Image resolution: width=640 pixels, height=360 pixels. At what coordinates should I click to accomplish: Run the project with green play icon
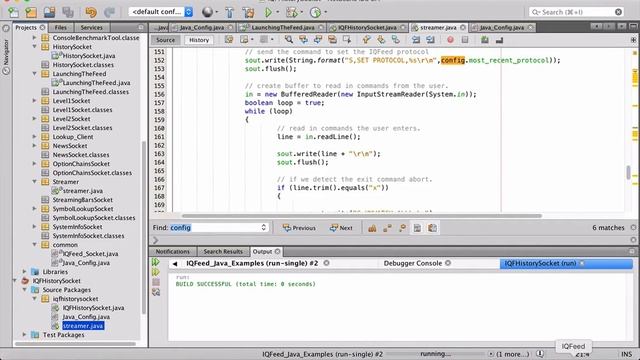pyautogui.click(x=268, y=12)
